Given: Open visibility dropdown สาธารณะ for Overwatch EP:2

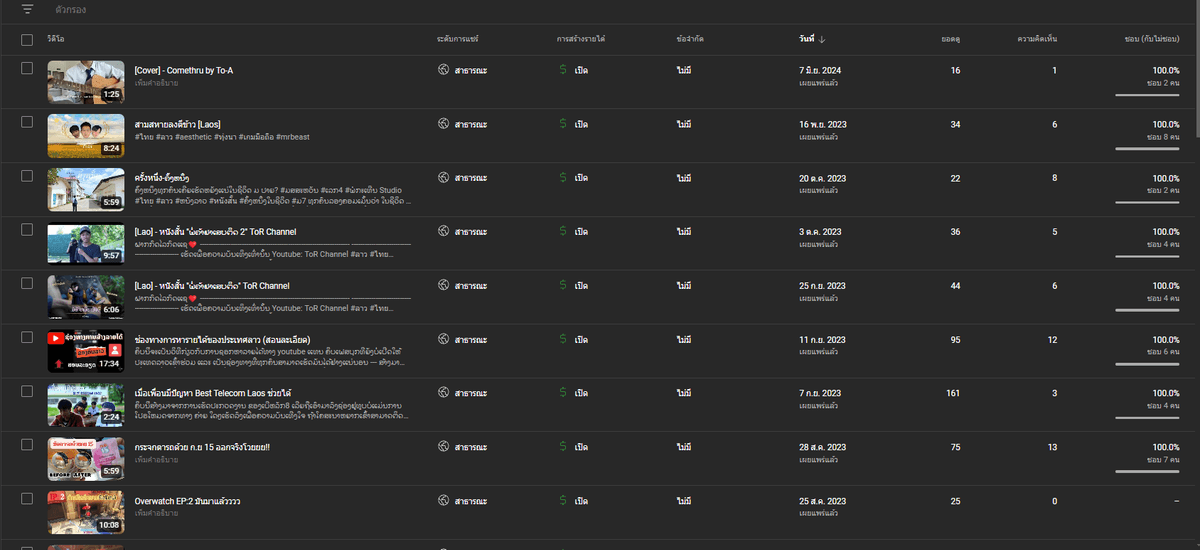Looking at the screenshot, I should point(470,501).
